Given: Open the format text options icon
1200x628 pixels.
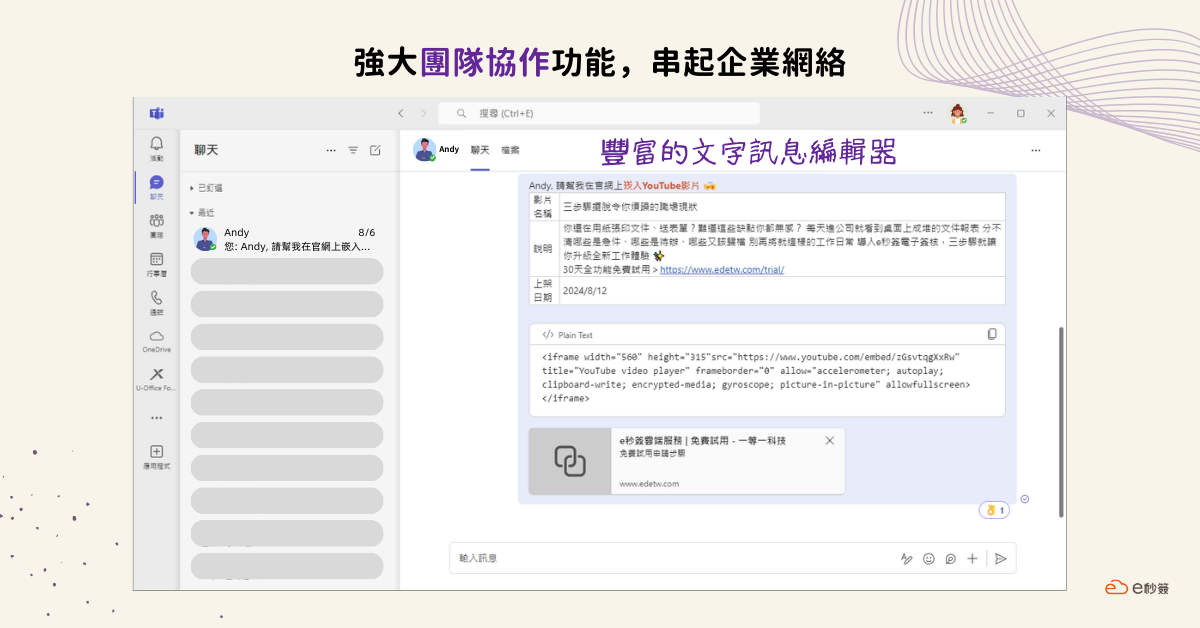Looking at the screenshot, I should pyautogui.click(x=906, y=559).
